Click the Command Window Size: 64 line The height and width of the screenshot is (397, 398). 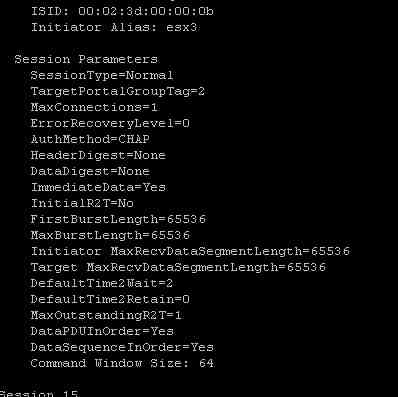point(122,363)
